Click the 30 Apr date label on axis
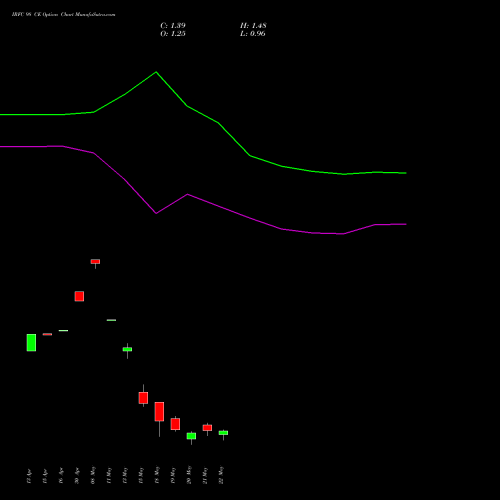The width and height of the screenshot is (500, 500). (77, 476)
